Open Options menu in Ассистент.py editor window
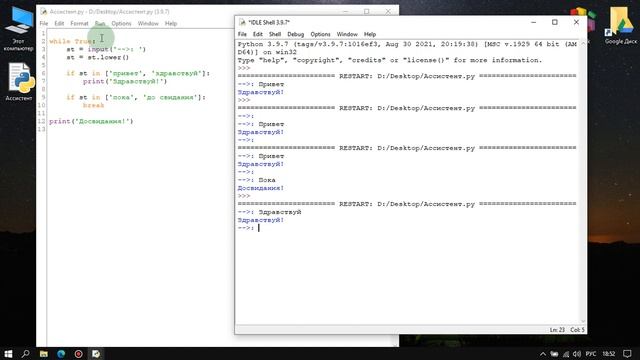The image size is (640, 360). pyautogui.click(x=121, y=23)
